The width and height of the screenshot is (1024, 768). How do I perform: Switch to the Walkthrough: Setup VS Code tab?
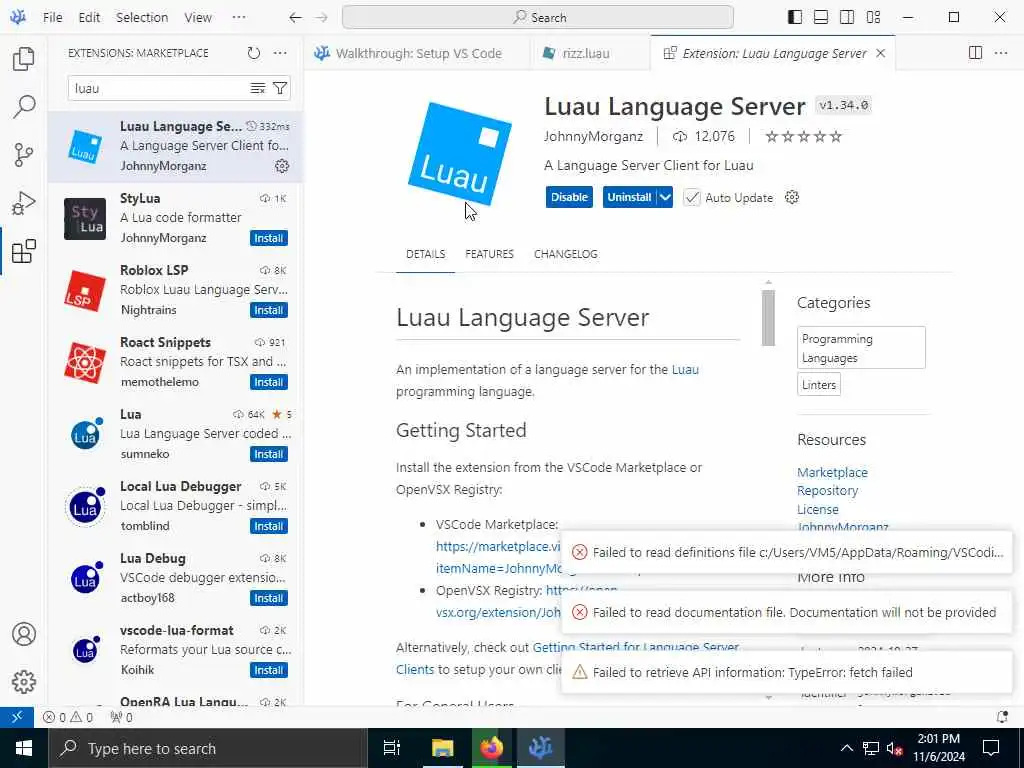point(418,53)
